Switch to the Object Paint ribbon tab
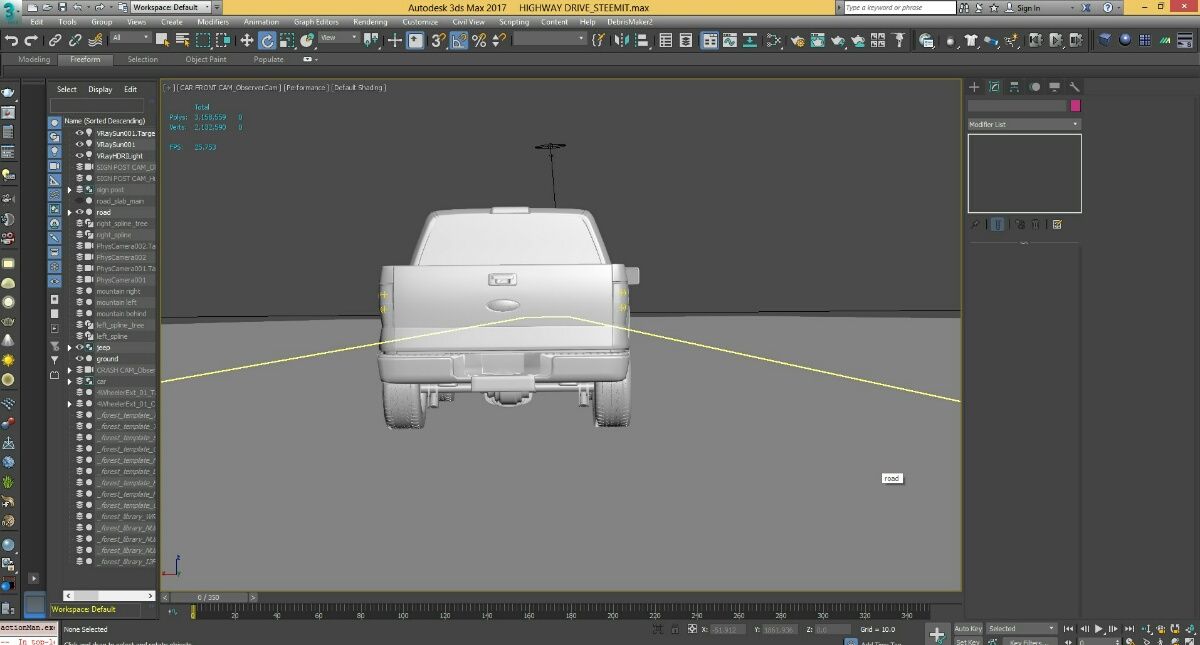The height and width of the screenshot is (645, 1200). tap(205, 59)
